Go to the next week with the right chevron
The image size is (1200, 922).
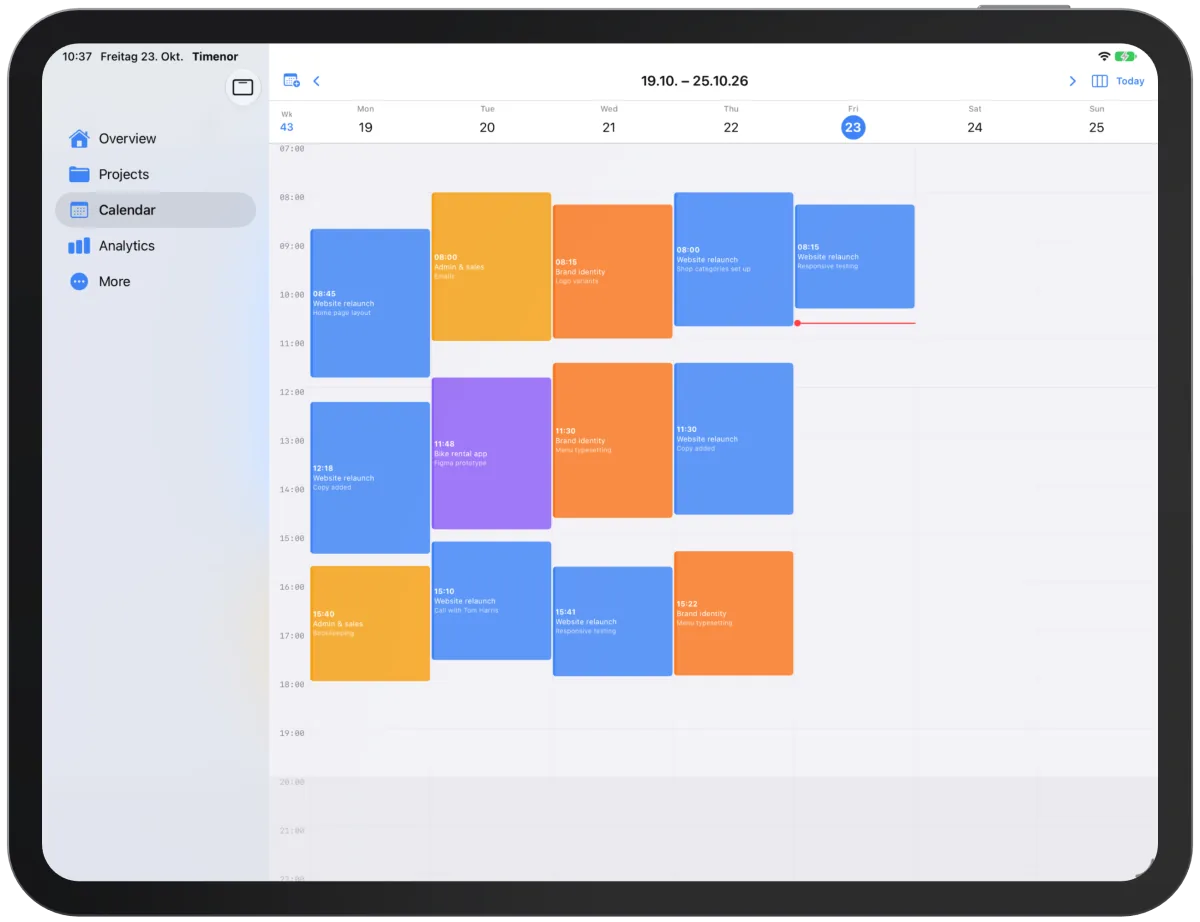pos(1073,81)
